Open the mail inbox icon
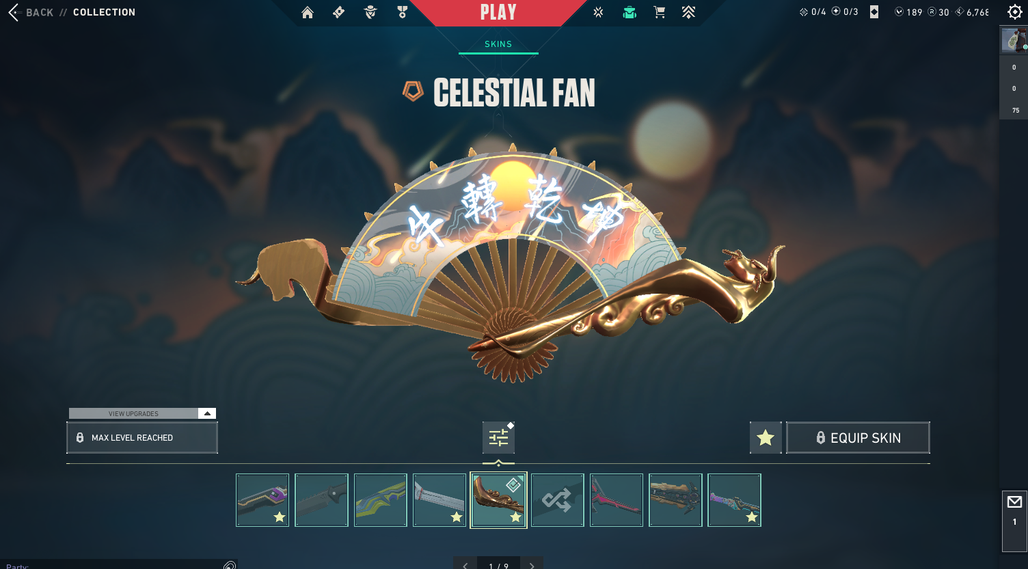 tap(1014, 502)
